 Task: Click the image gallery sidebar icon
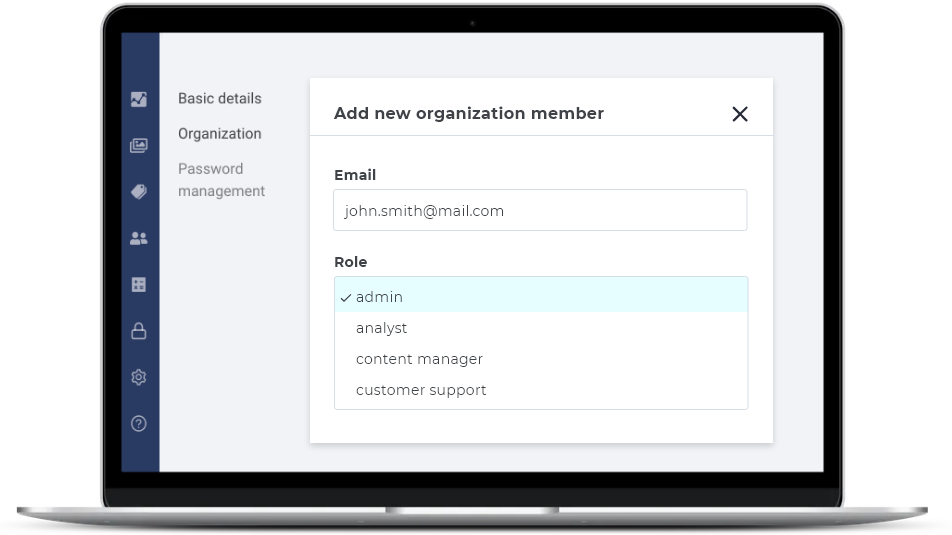click(x=139, y=146)
